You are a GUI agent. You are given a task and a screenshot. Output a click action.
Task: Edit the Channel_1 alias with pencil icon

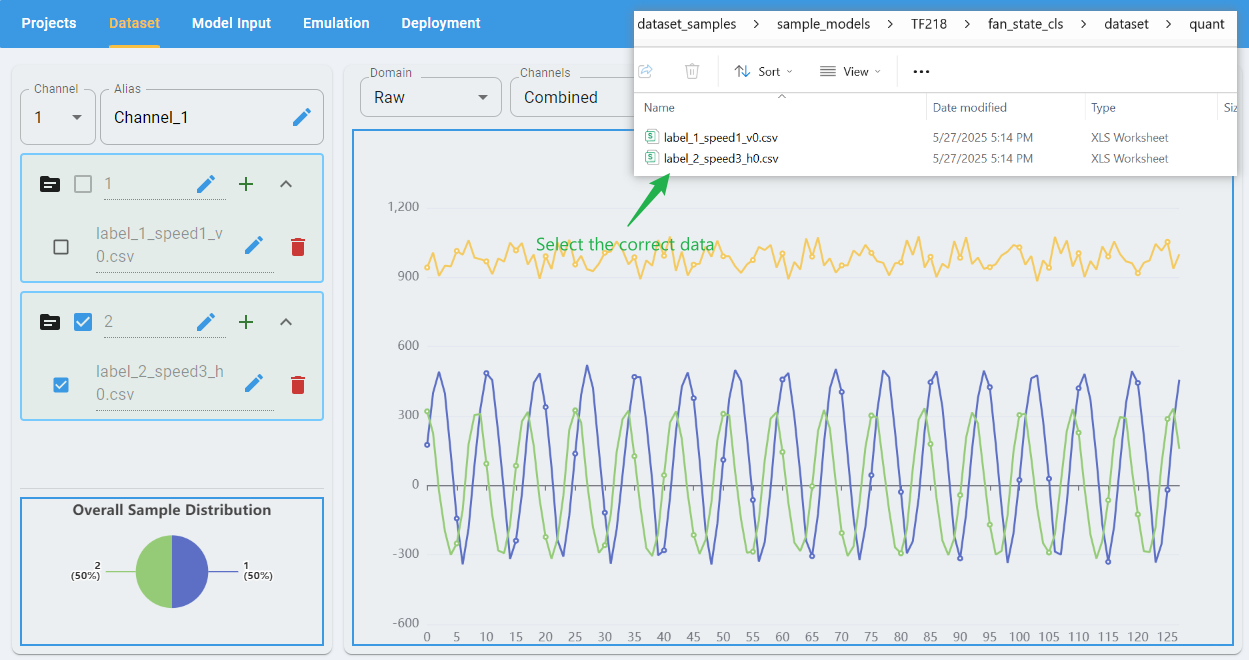(x=302, y=117)
